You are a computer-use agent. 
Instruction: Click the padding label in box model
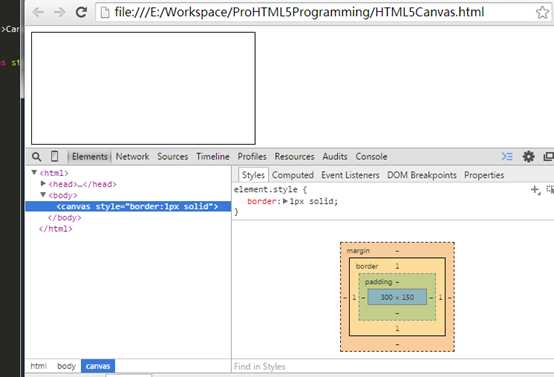click(378, 282)
